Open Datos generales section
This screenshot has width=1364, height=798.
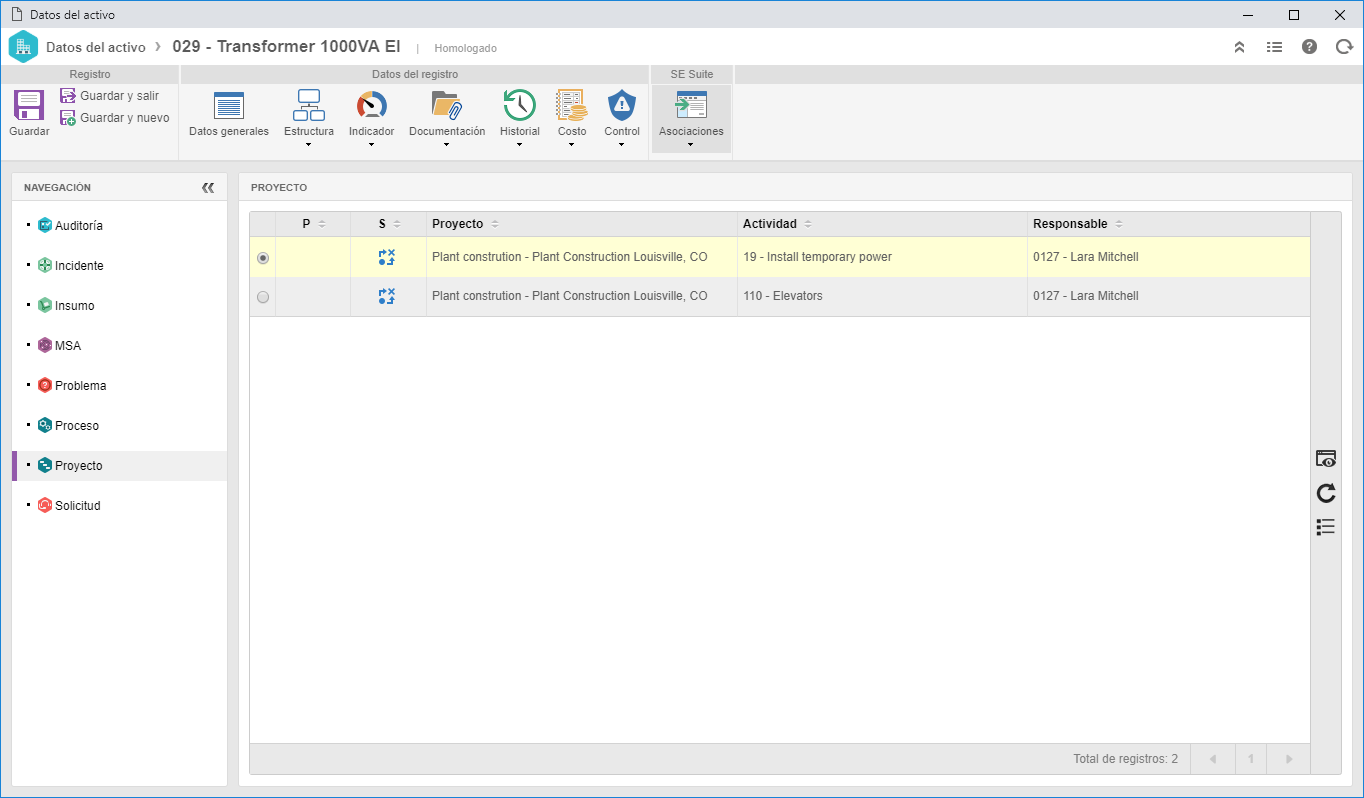click(x=229, y=114)
